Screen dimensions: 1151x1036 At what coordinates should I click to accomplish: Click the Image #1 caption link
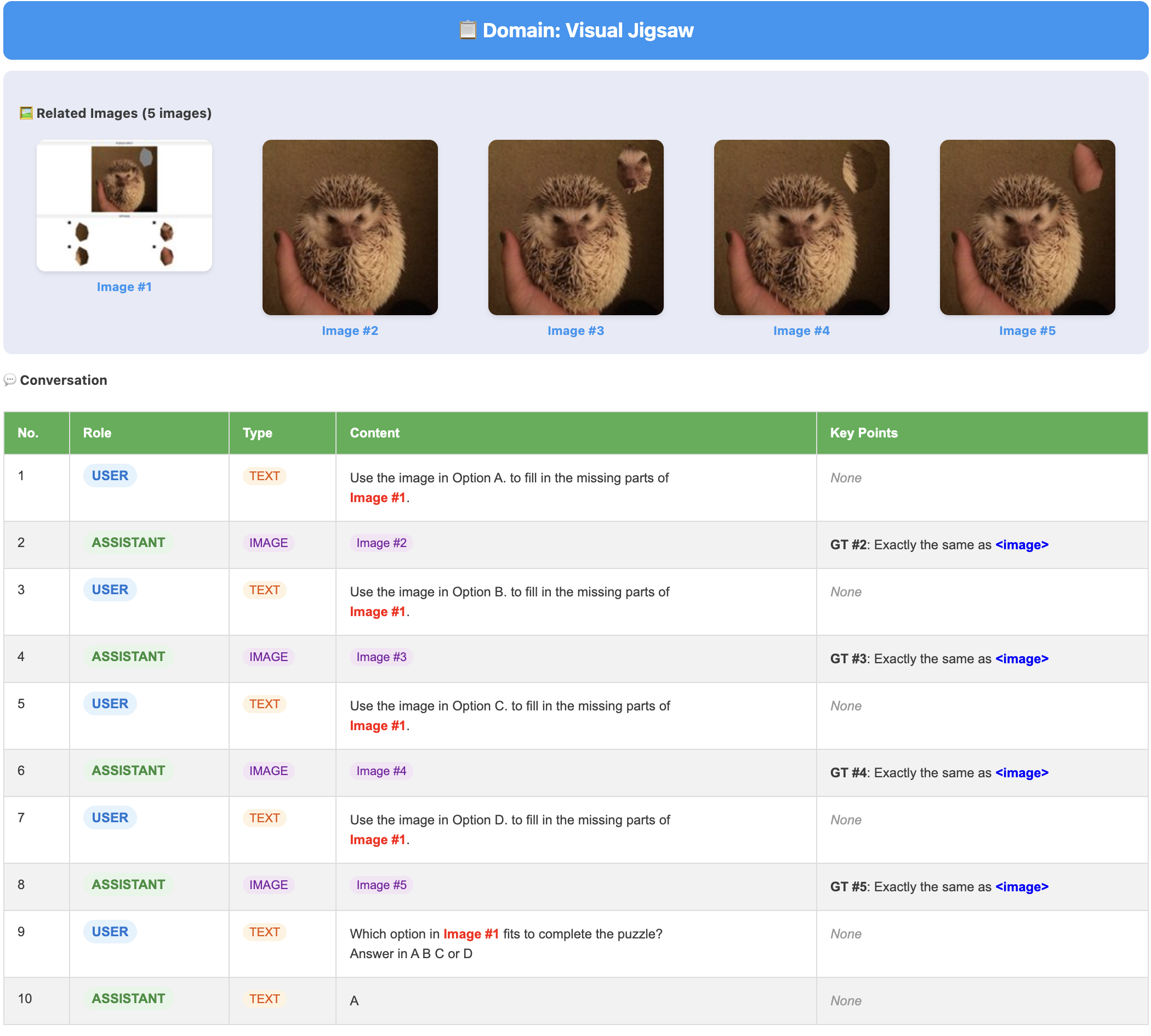coord(124,287)
